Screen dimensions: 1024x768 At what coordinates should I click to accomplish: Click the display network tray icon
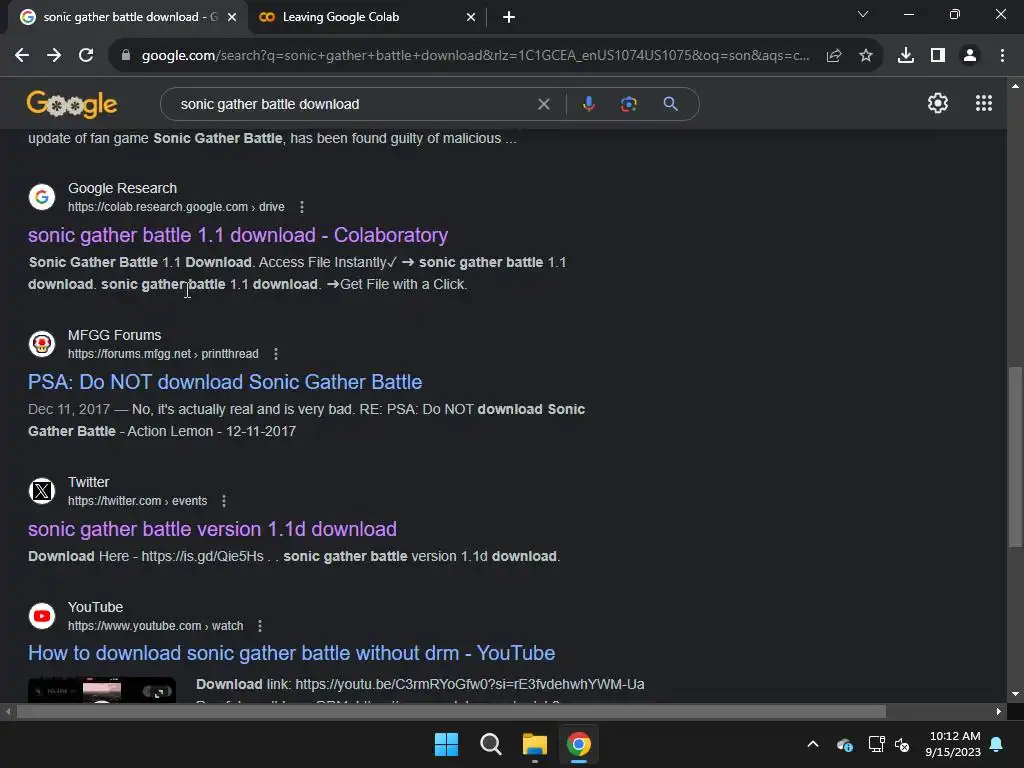click(876, 744)
